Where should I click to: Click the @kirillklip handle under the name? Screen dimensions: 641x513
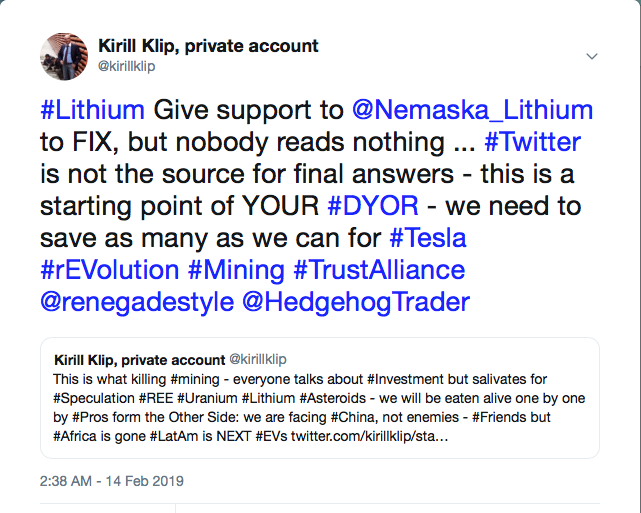click(x=126, y=67)
